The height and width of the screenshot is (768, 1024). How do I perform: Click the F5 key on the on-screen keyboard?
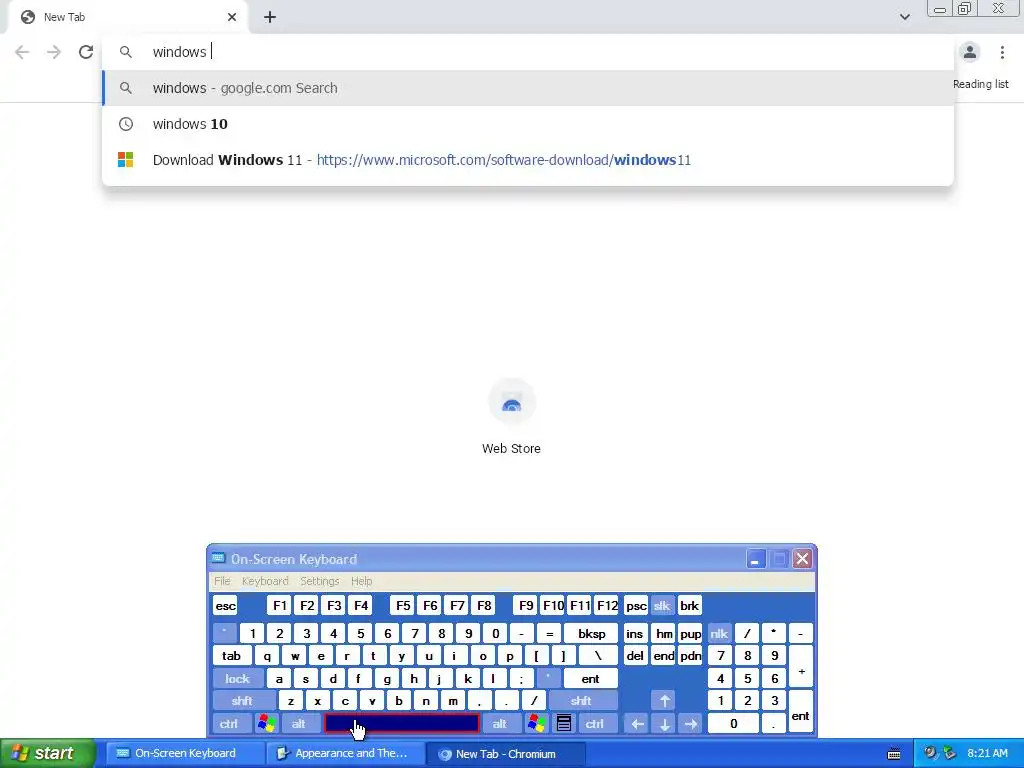pyautogui.click(x=403, y=606)
